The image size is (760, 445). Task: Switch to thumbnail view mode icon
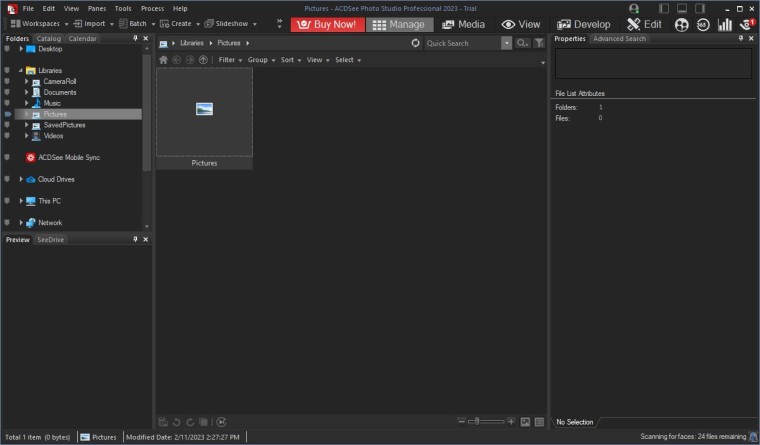click(525, 422)
